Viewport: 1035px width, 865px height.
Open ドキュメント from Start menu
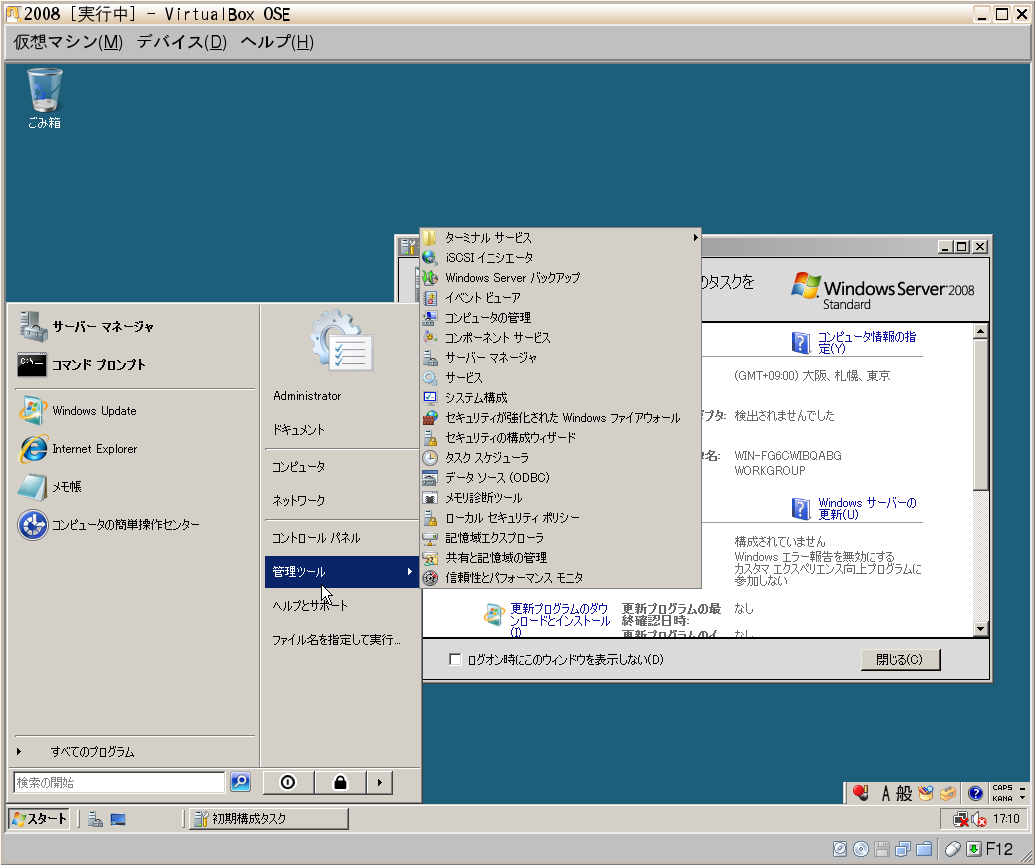(x=342, y=430)
